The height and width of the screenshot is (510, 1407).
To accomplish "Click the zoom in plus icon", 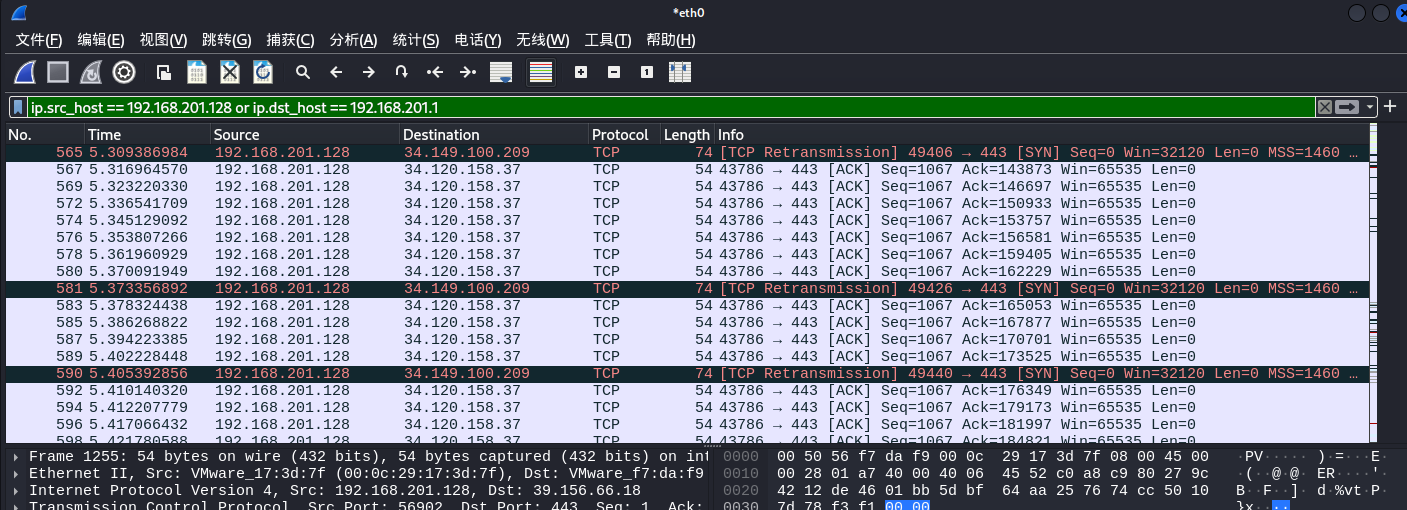I will pos(581,72).
